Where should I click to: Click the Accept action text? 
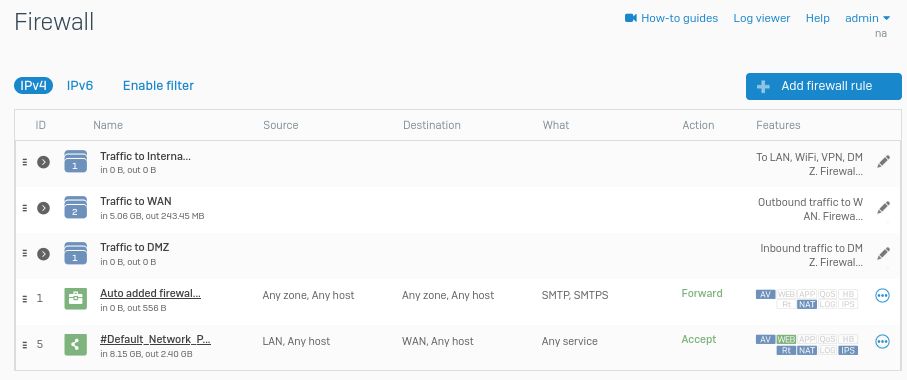699,340
